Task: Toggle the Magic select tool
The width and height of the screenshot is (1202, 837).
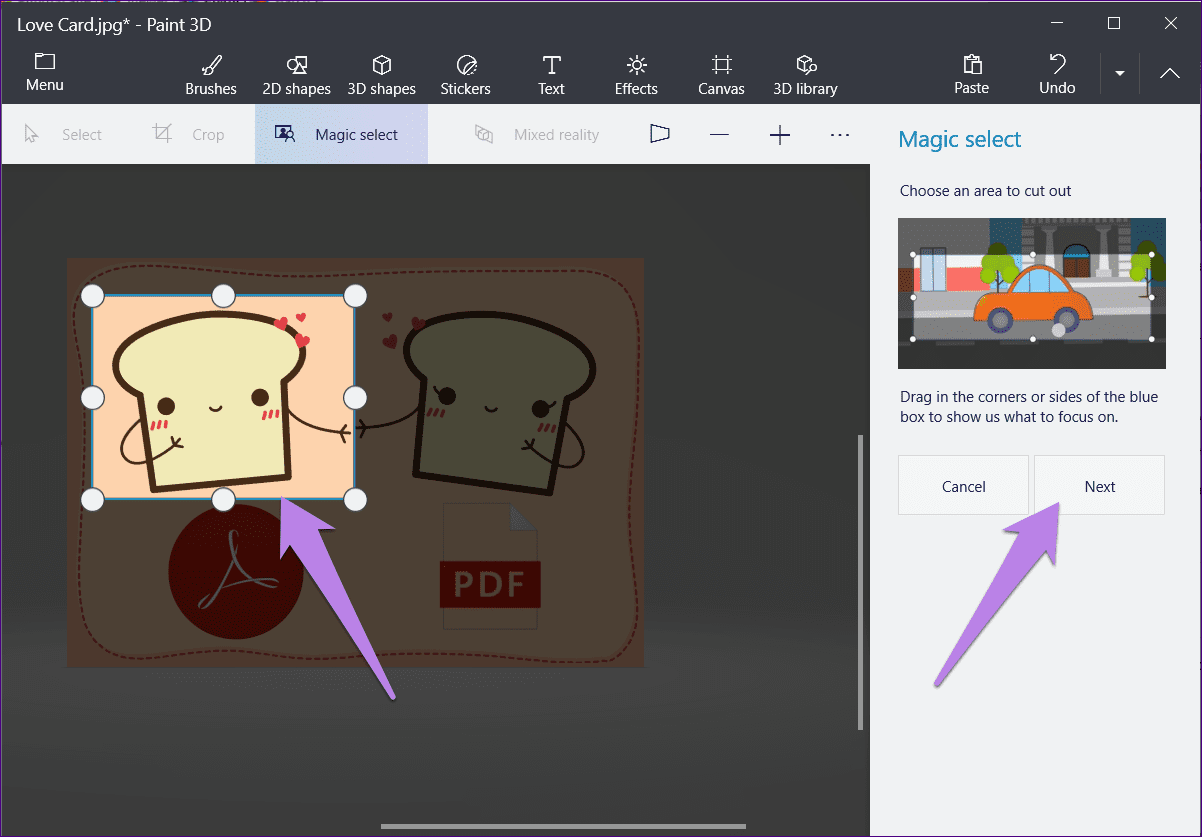Action: (x=341, y=134)
